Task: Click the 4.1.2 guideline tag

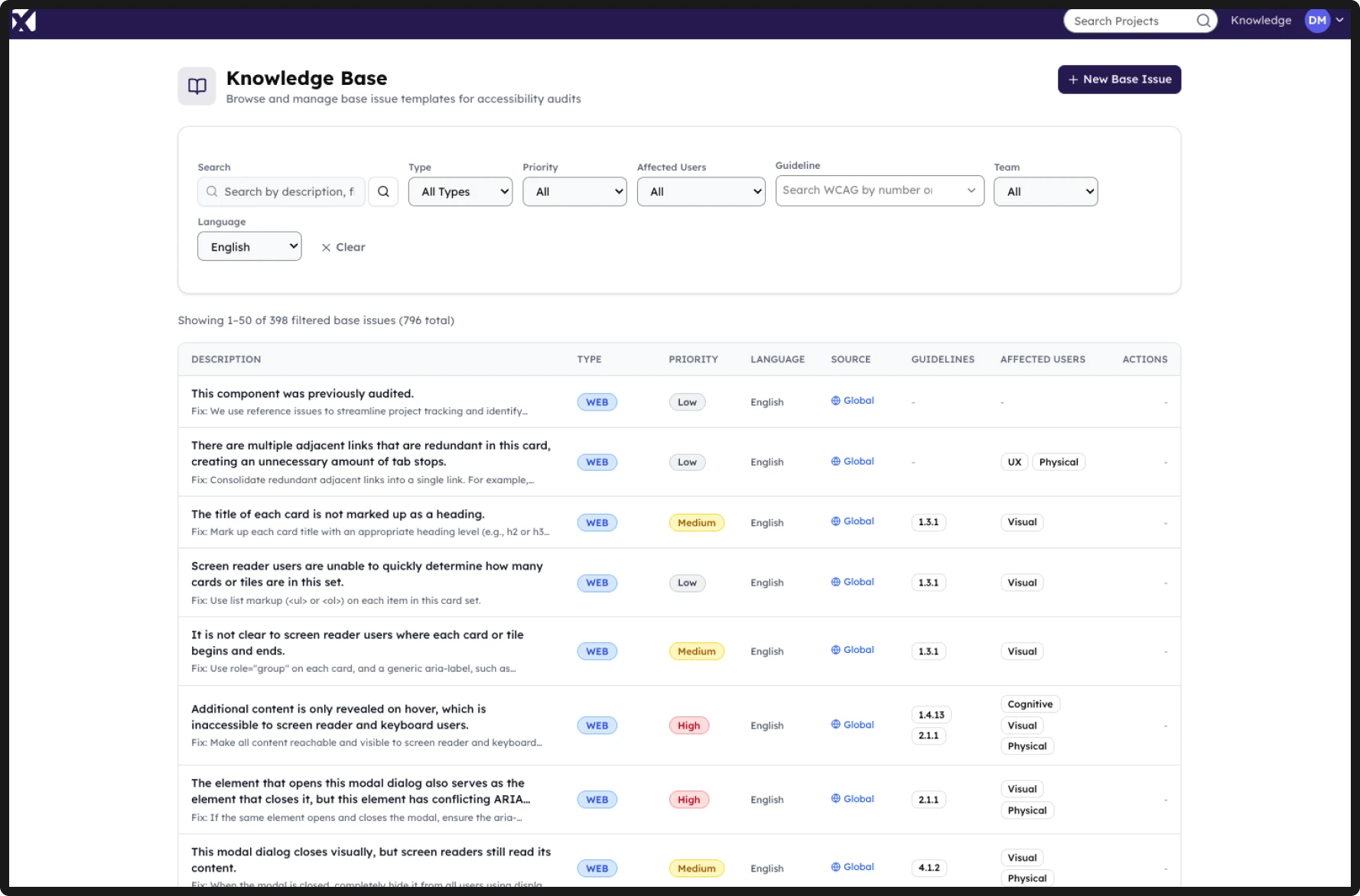Action: (929, 868)
